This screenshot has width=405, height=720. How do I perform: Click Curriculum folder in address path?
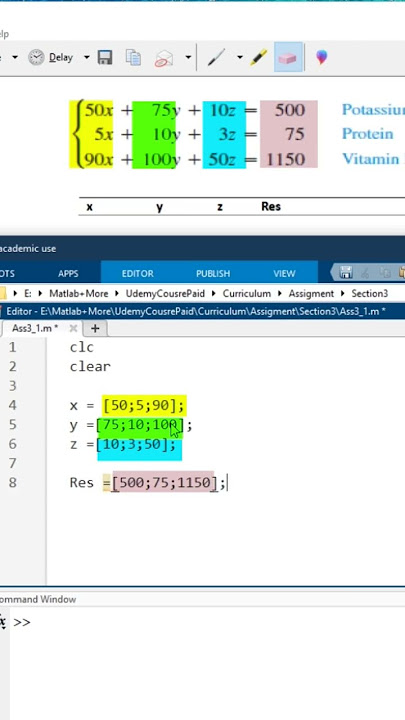point(247,293)
